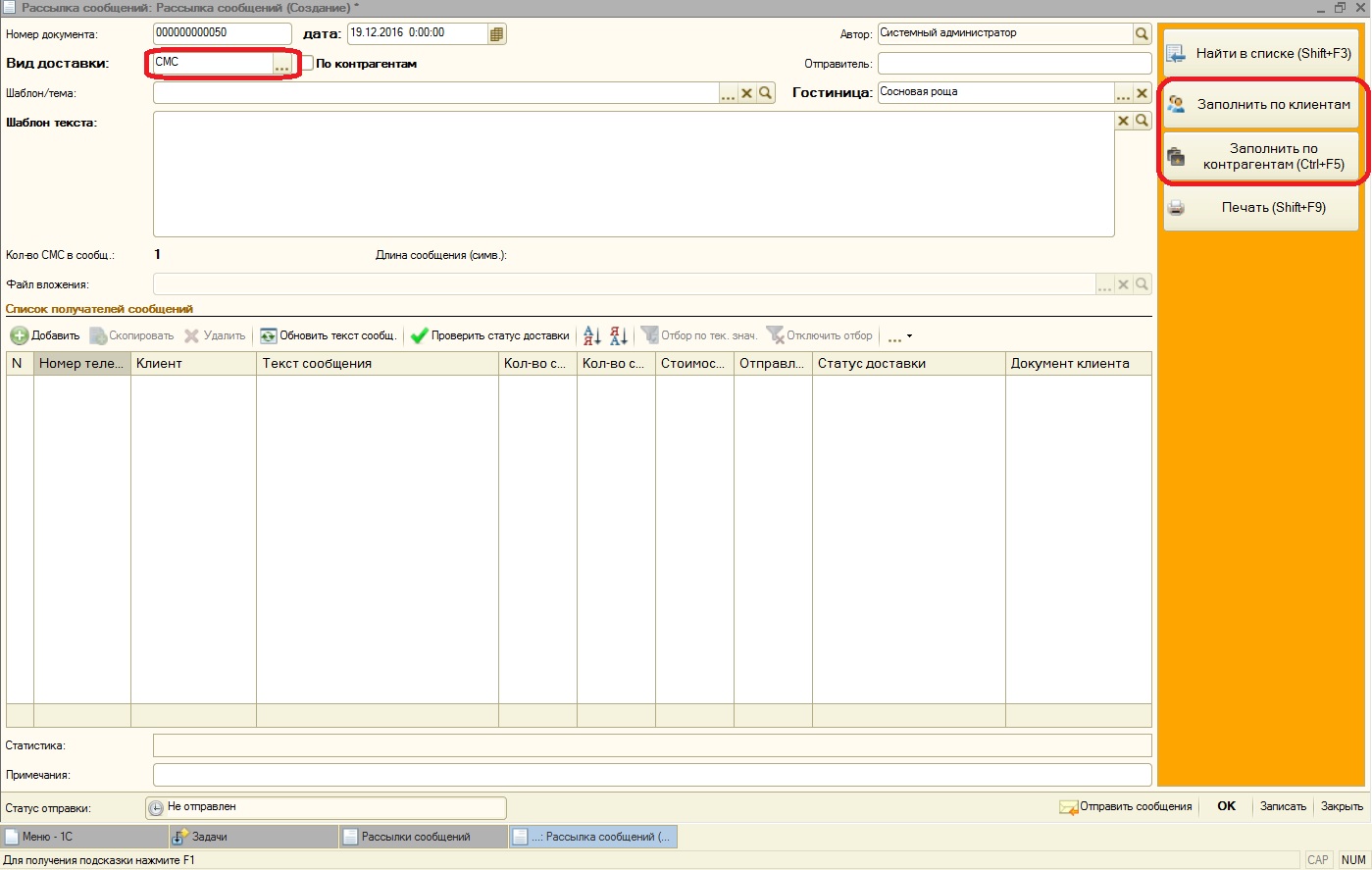Click the Отправл... column header
Viewport: 1372px width, 870px height.
[x=773, y=364]
